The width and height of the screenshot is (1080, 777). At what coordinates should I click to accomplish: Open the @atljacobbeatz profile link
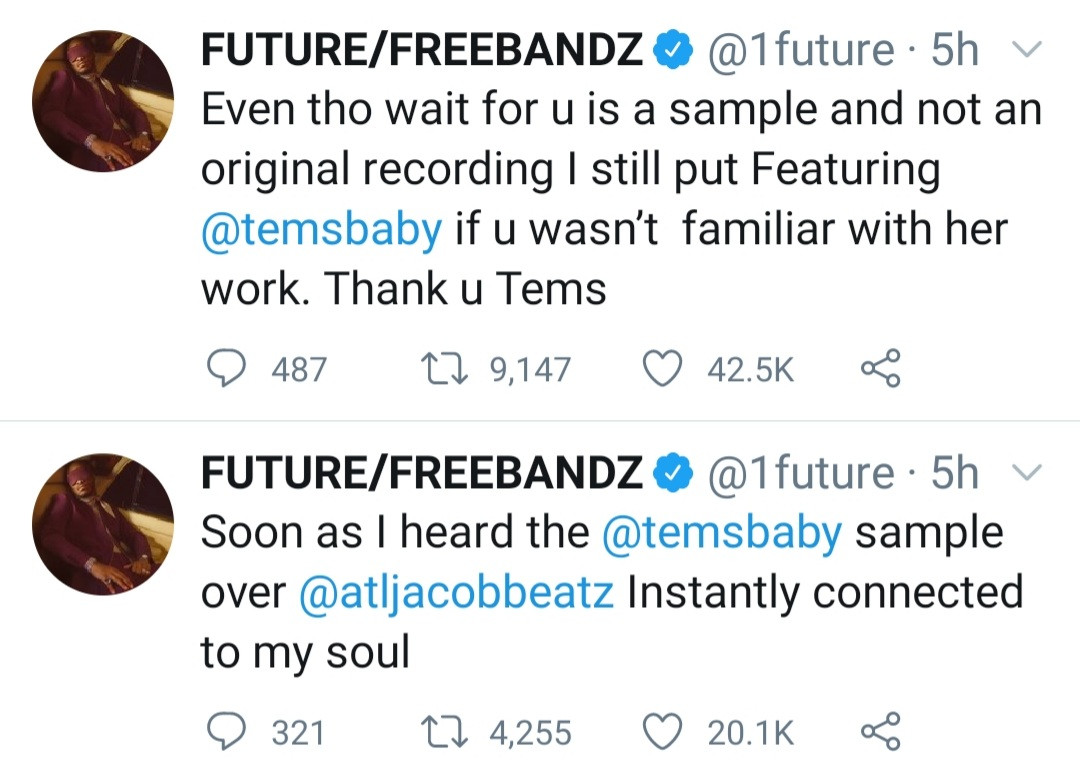(457, 593)
